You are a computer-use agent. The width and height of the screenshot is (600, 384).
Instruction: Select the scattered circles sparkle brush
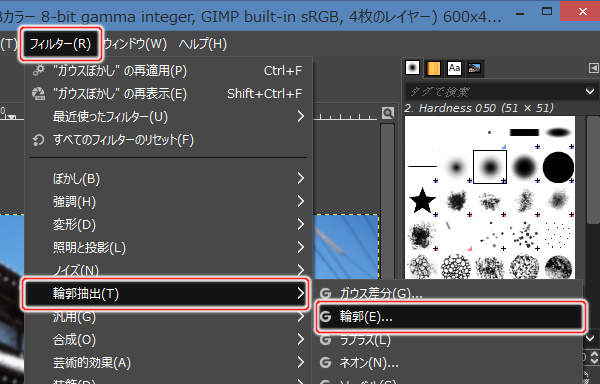(x=524, y=234)
